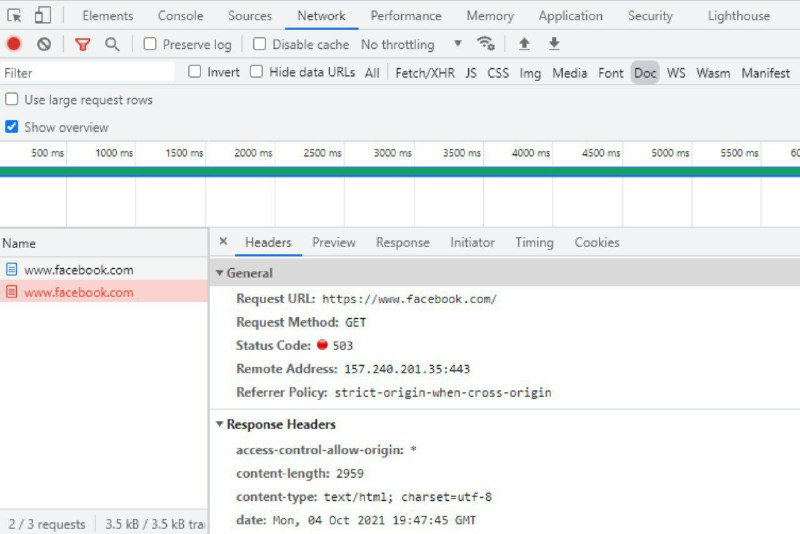Filter requests by All types
This screenshot has height=534, width=800.
point(372,73)
